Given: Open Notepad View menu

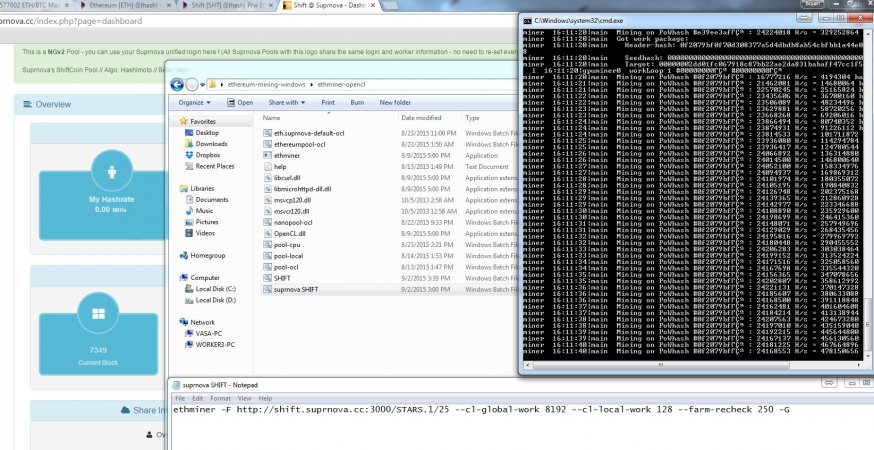Looking at the screenshot, I should click(245, 399).
